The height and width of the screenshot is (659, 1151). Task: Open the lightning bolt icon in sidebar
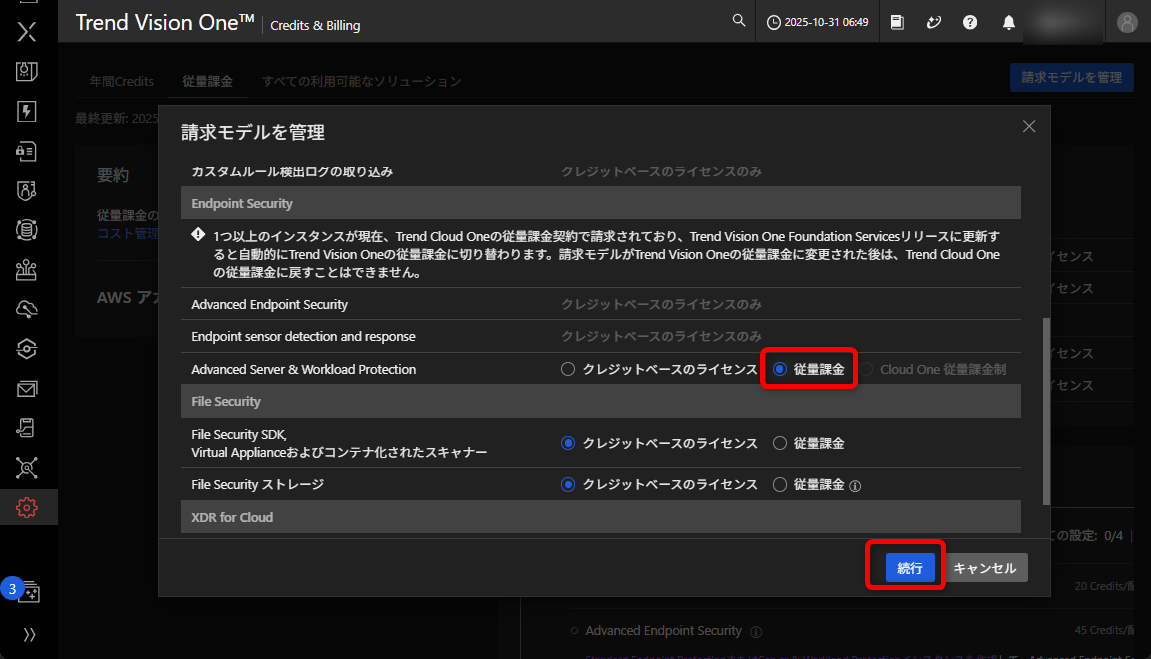coord(26,112)
